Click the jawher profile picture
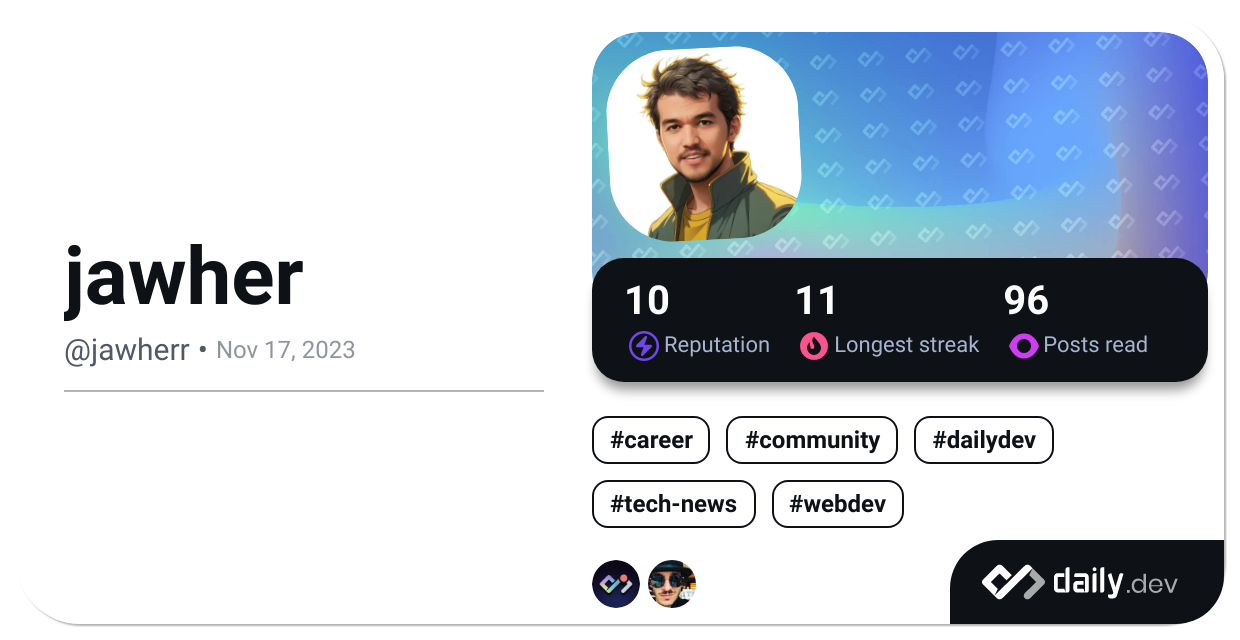This screenshot has height=640, width=1240. pos(703,142)
